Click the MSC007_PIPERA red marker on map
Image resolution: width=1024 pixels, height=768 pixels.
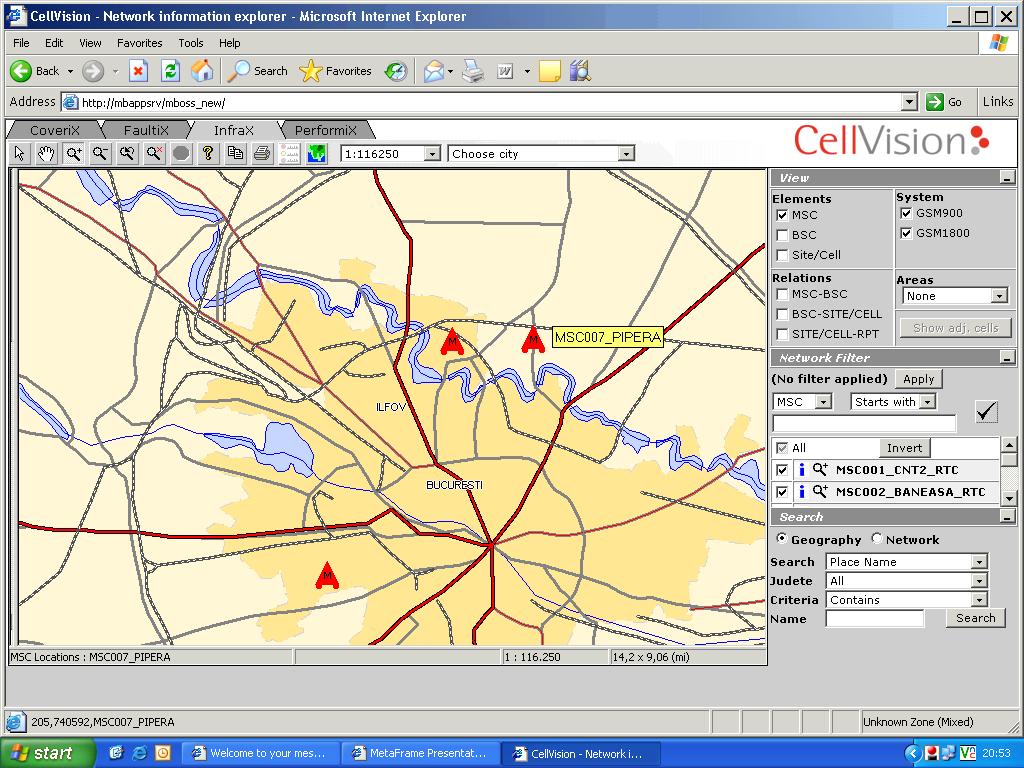[533, 339]
